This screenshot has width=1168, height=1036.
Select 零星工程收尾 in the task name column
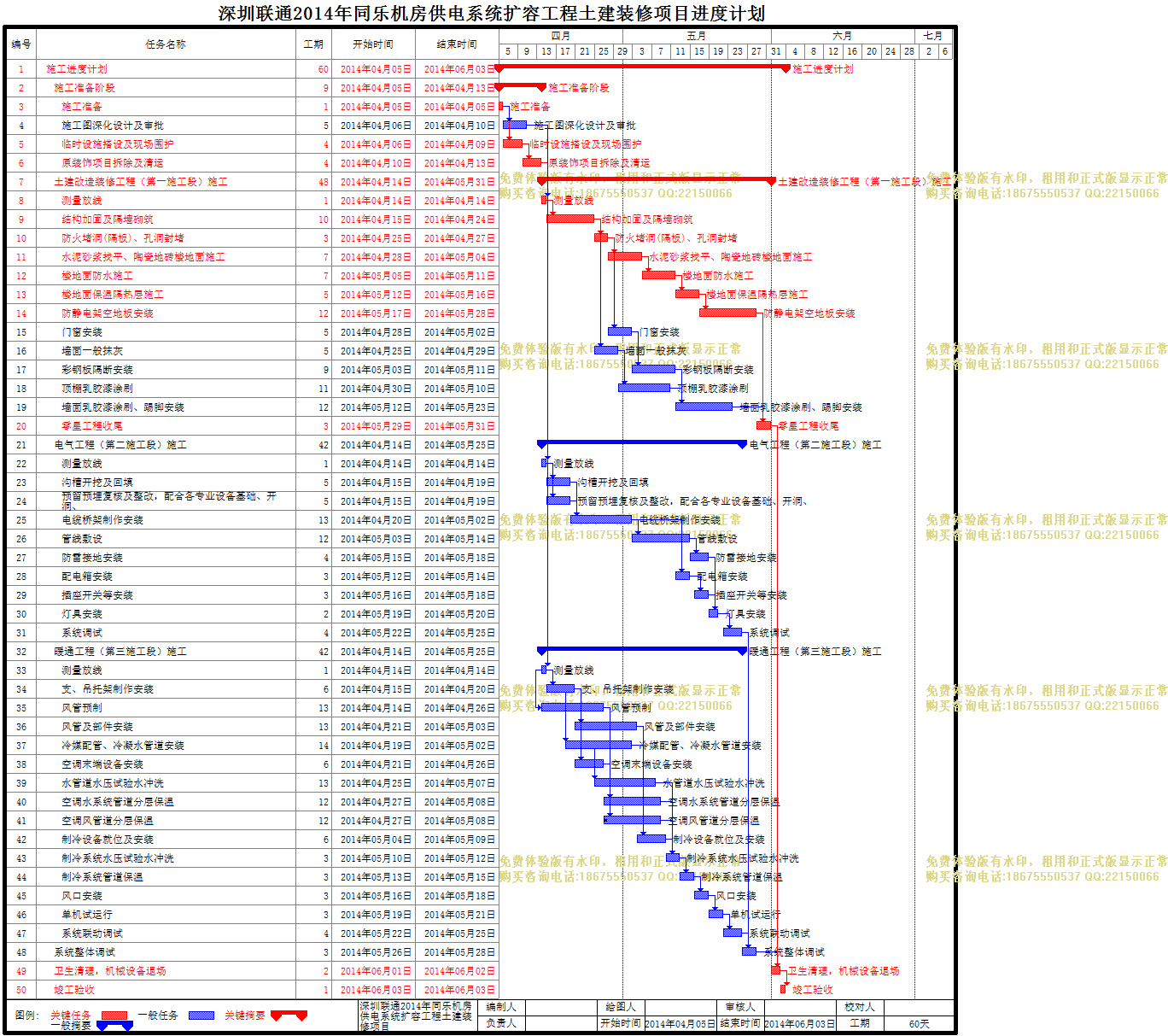[92, 426]
